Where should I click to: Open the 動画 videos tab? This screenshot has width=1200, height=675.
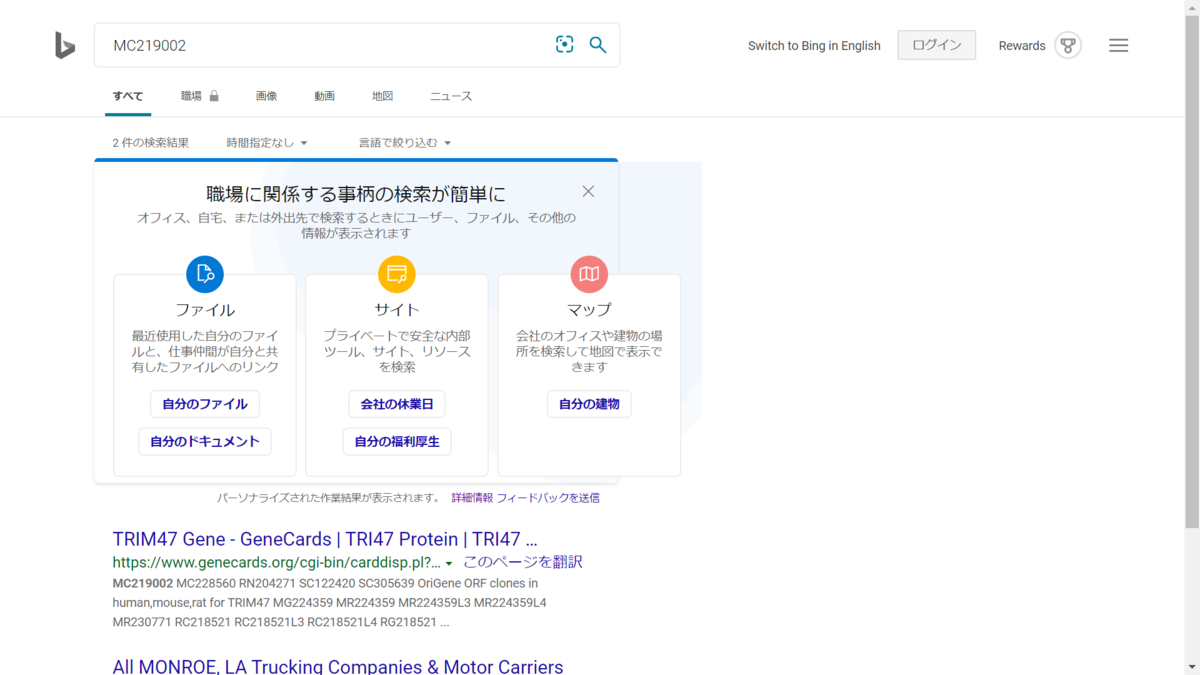click(x=324, y=96)
